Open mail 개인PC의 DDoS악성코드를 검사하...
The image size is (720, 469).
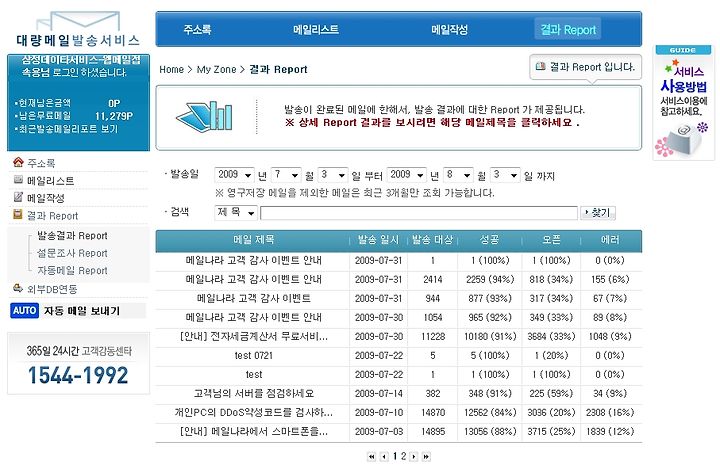253,412
